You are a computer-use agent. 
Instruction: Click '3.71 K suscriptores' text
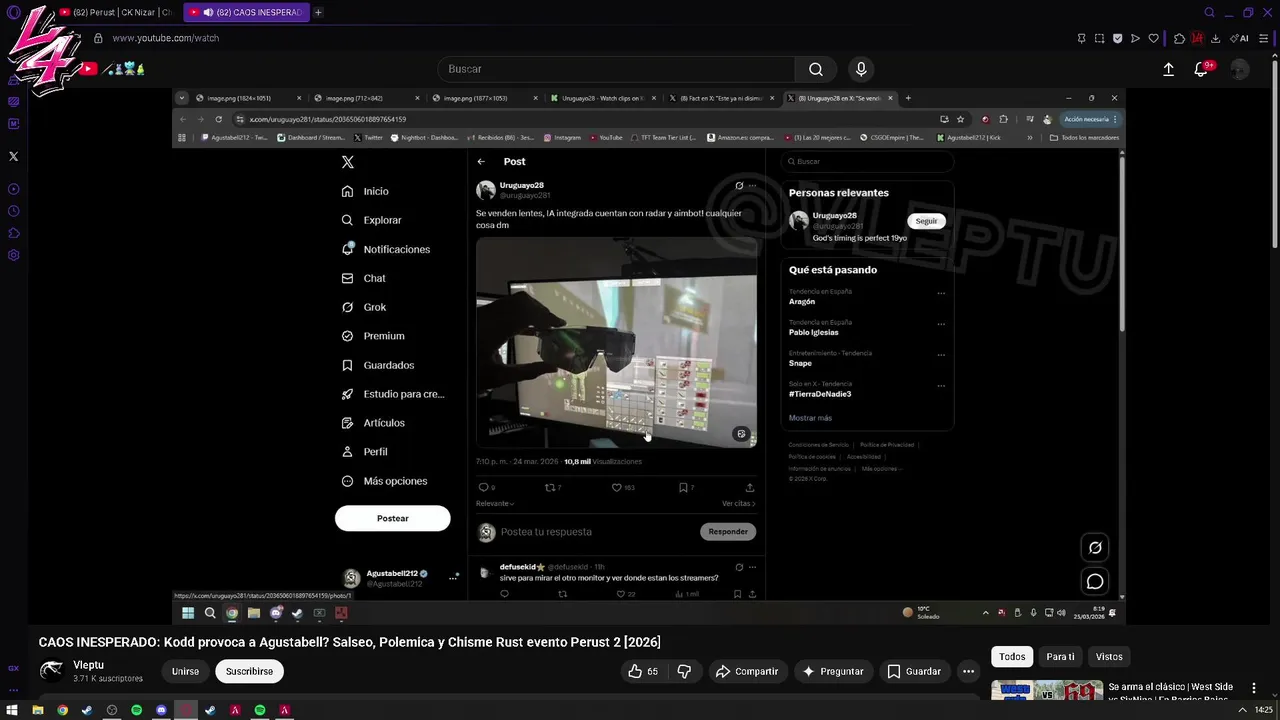coord(108,679)
